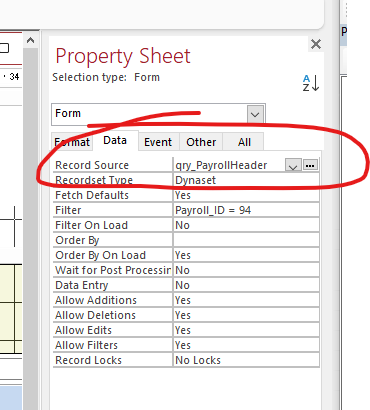The width and height of the screenshot is (370, 410).
Task: Click the Filter property label
Action: point(68,210)
